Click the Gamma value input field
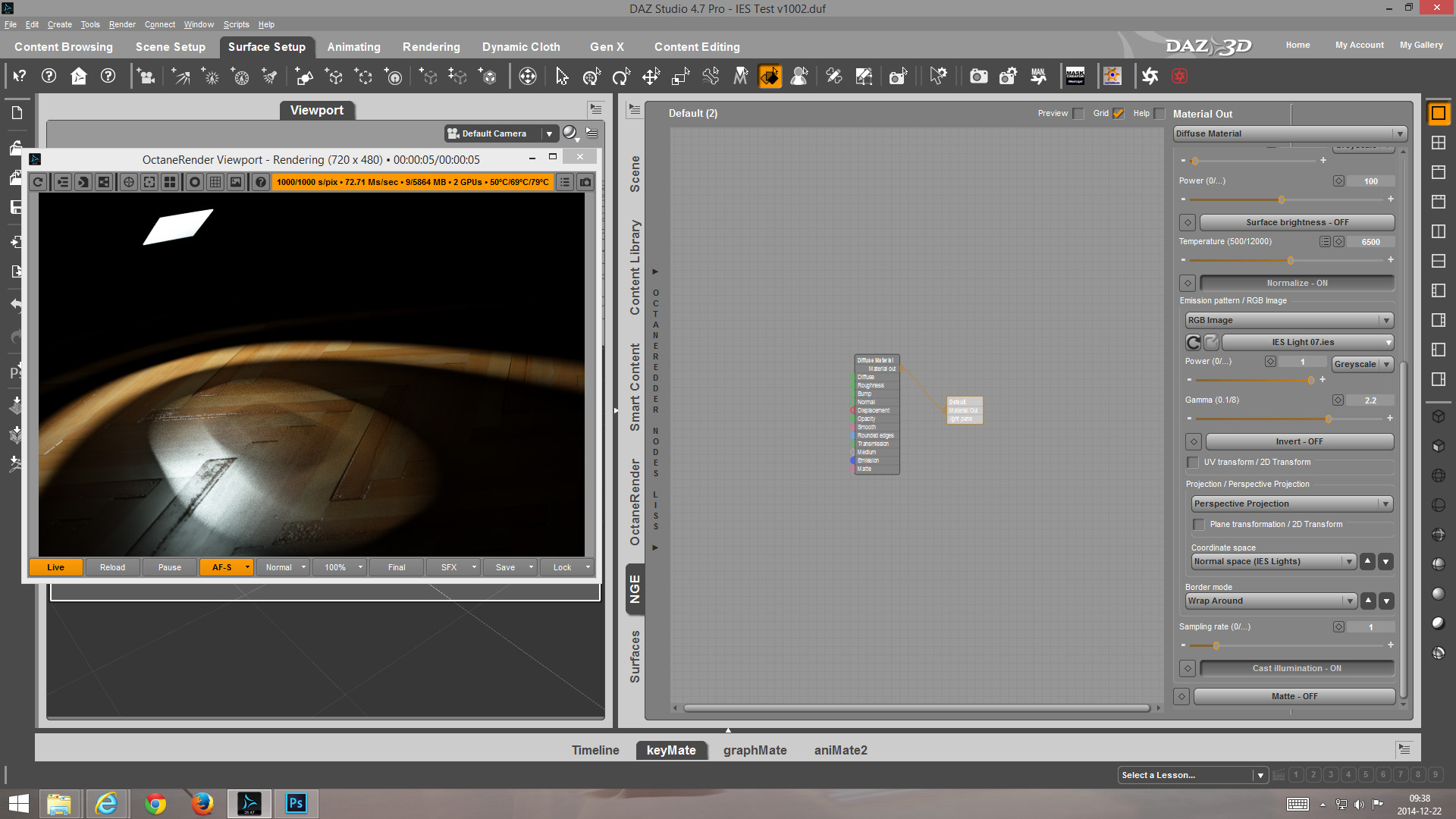This screenshot has width=1456, height=819. (1370, 400)
